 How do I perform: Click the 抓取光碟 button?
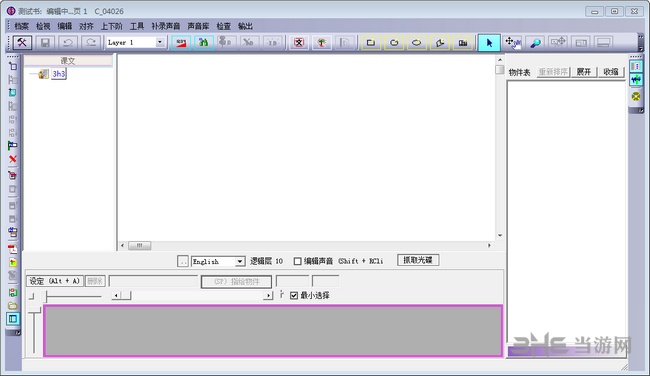pos(418,260)
